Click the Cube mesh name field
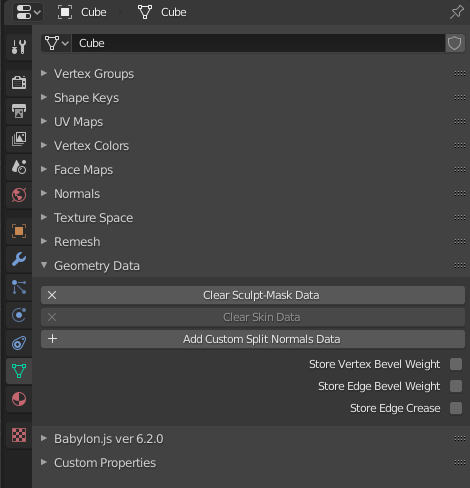The width and height of the screenshot is (470, 488). (258, 43)
